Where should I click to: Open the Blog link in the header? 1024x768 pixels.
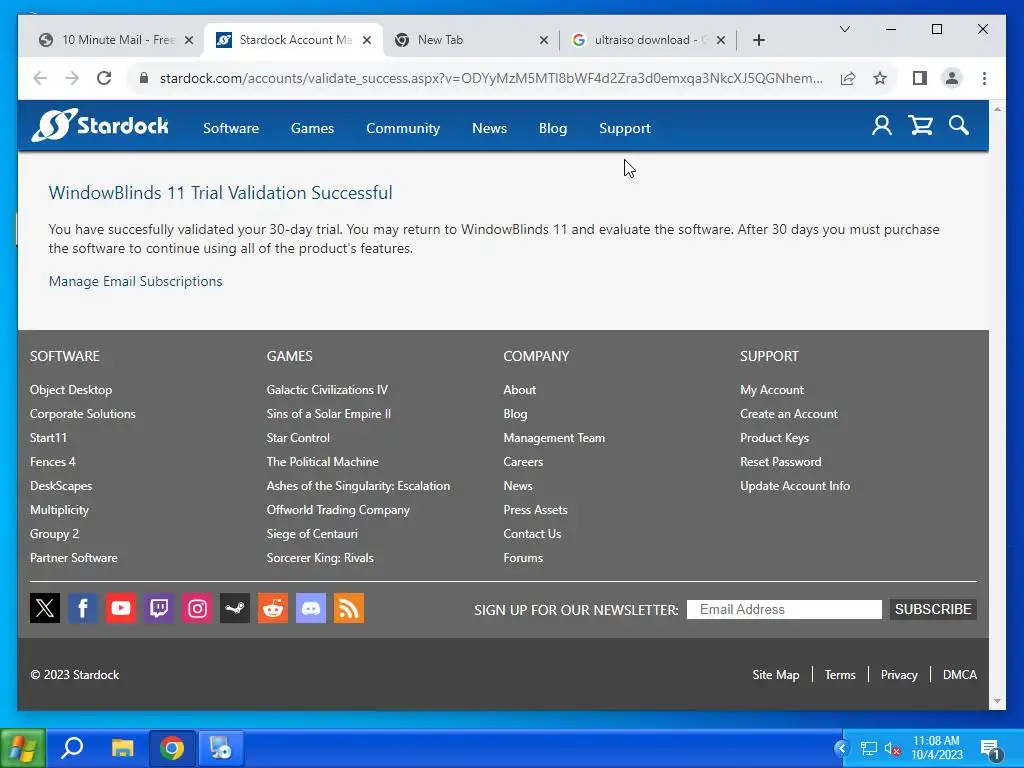[552, 128]
